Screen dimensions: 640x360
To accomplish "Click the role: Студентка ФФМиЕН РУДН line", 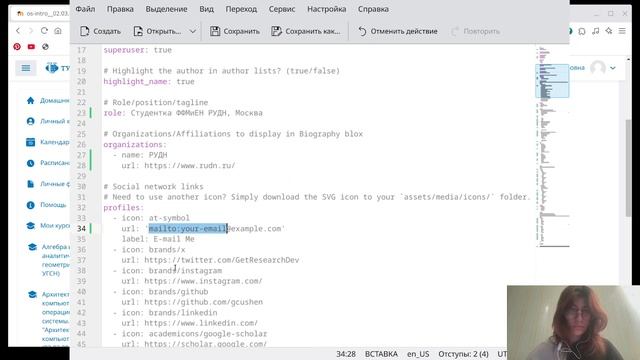I will (183, 113).
